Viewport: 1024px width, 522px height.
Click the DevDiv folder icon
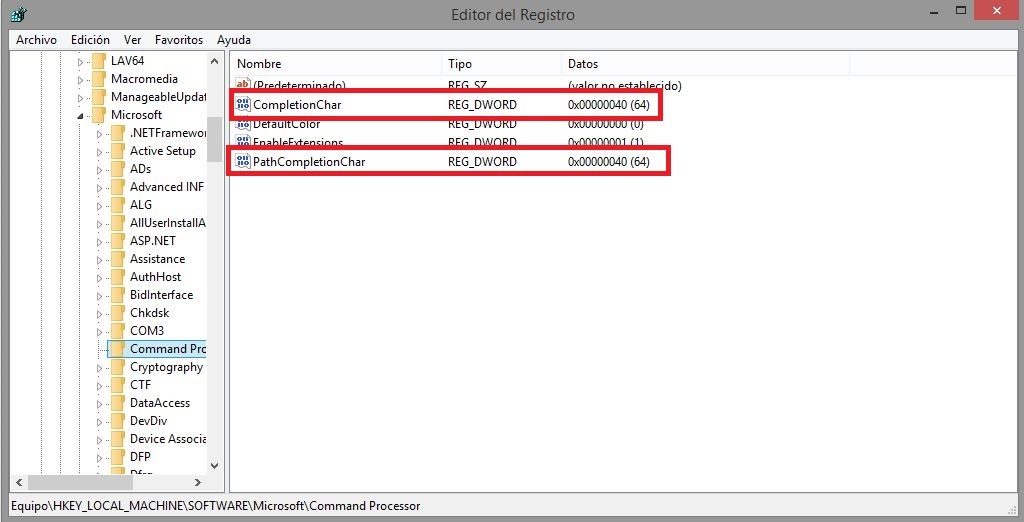coord(118,421)
